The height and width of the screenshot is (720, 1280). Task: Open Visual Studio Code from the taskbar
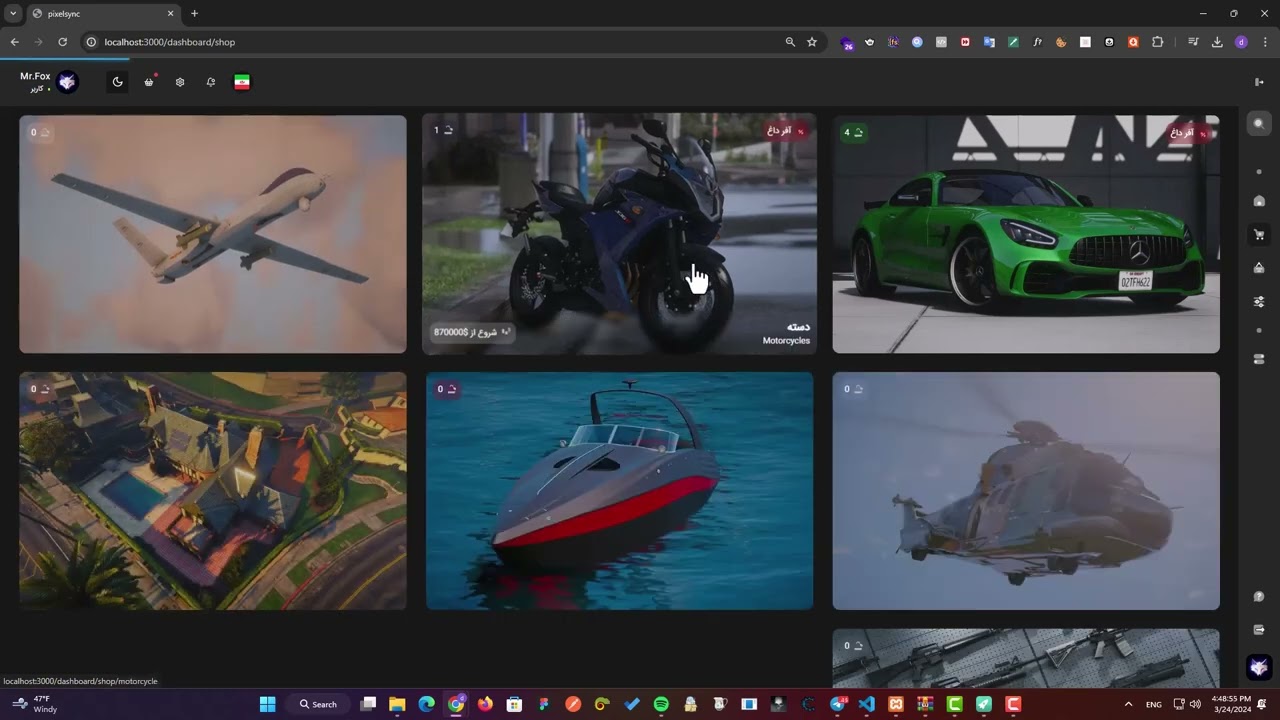pos(867,704)
